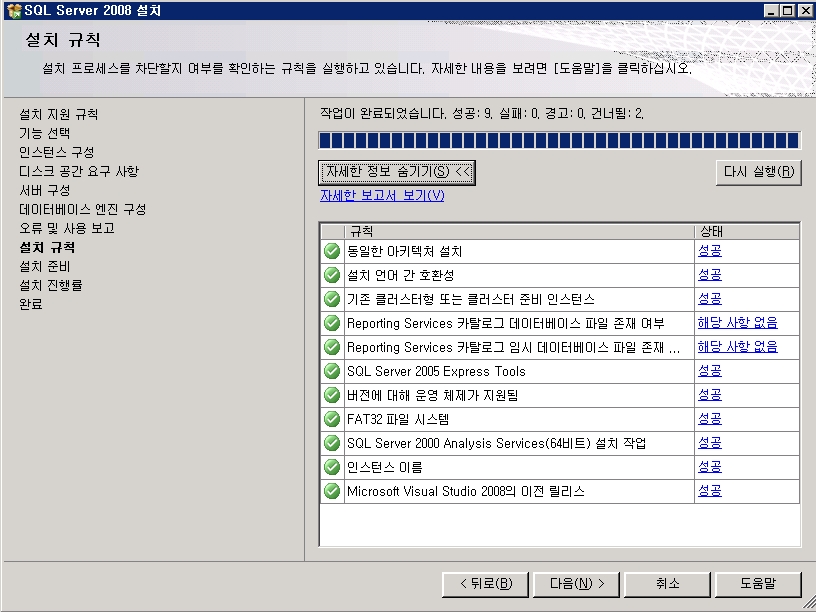This screenshot has height=612, width=816.
Task: Open 성공 status for 설치 언어 간 호환성
Action: tap(710, 275)
